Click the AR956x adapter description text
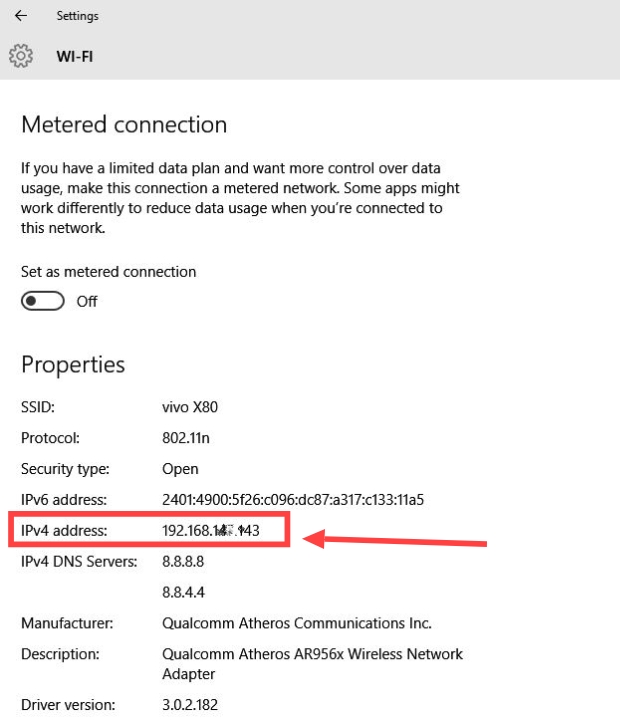The image size is (620, 720). coord(312,664)
